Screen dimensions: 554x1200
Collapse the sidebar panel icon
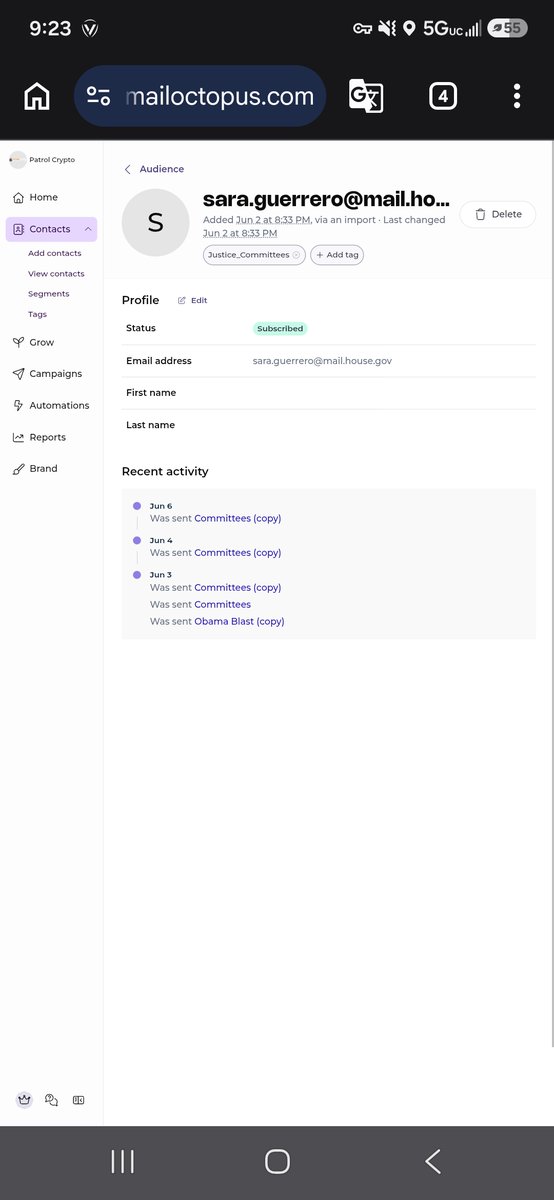pyautogui.click(x=78, y=1100)
